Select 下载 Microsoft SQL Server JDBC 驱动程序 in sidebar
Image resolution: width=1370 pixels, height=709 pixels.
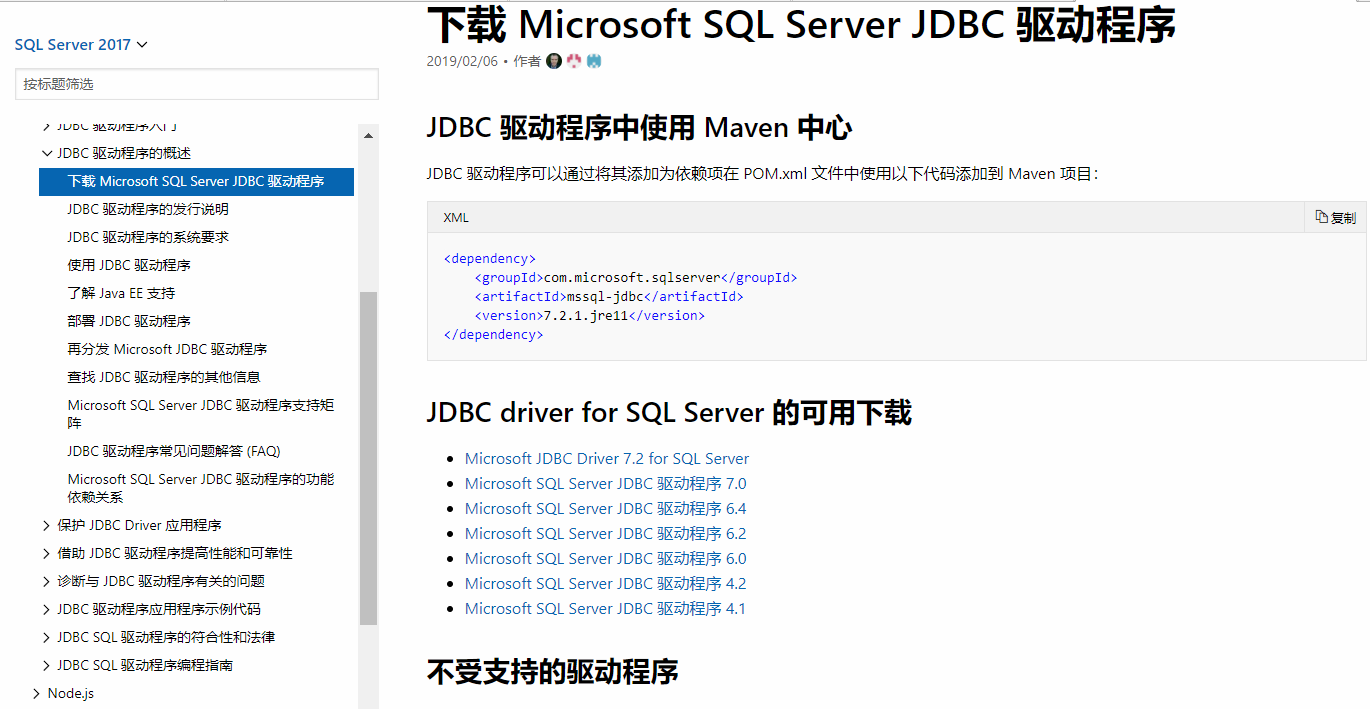(x=196, y=181)
